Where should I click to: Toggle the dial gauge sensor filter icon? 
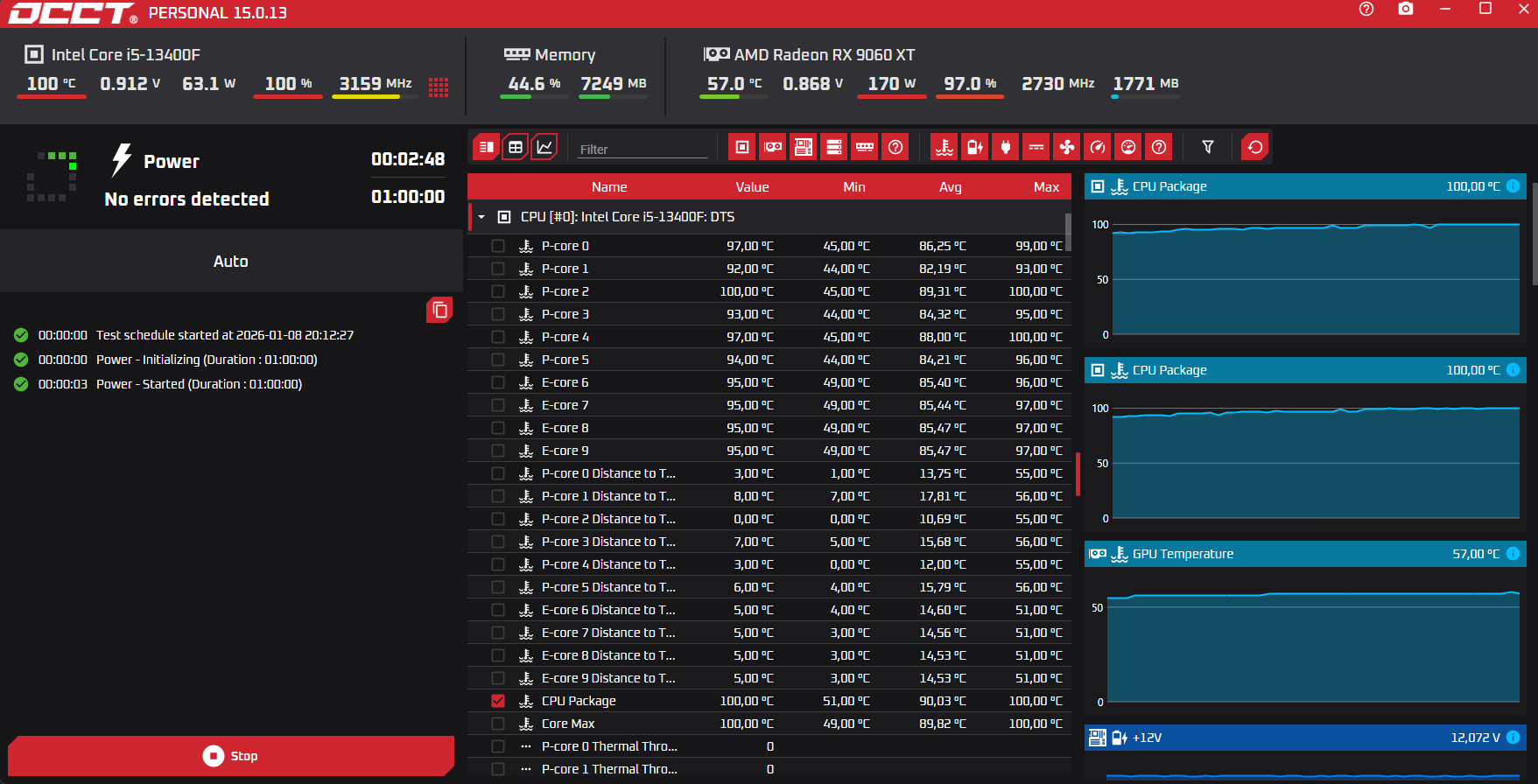pos(1128,147)
